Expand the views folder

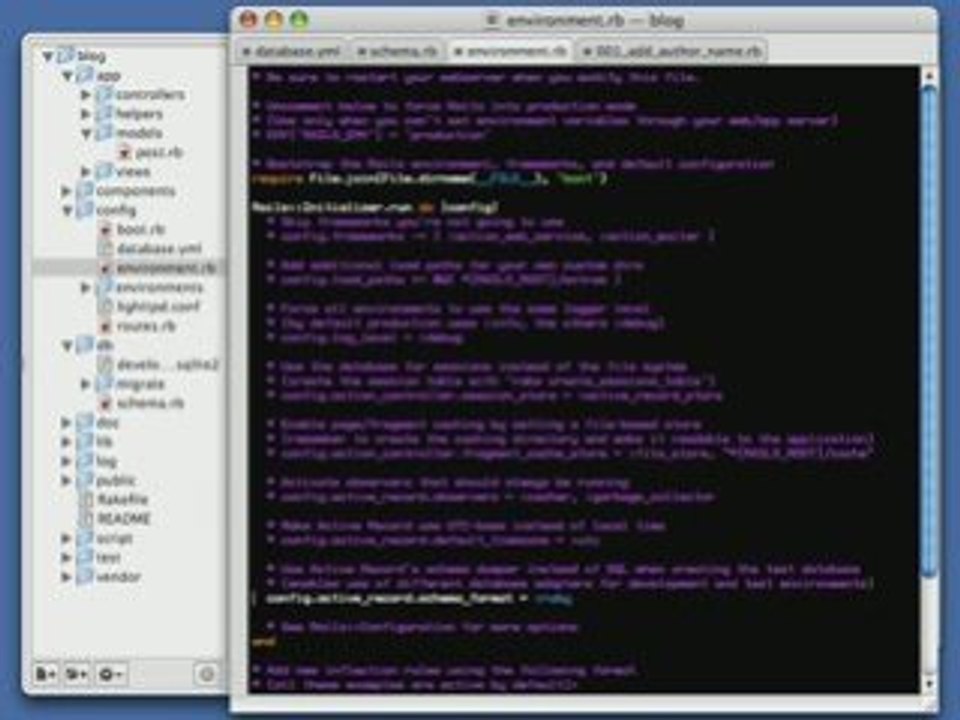point(86,172)
